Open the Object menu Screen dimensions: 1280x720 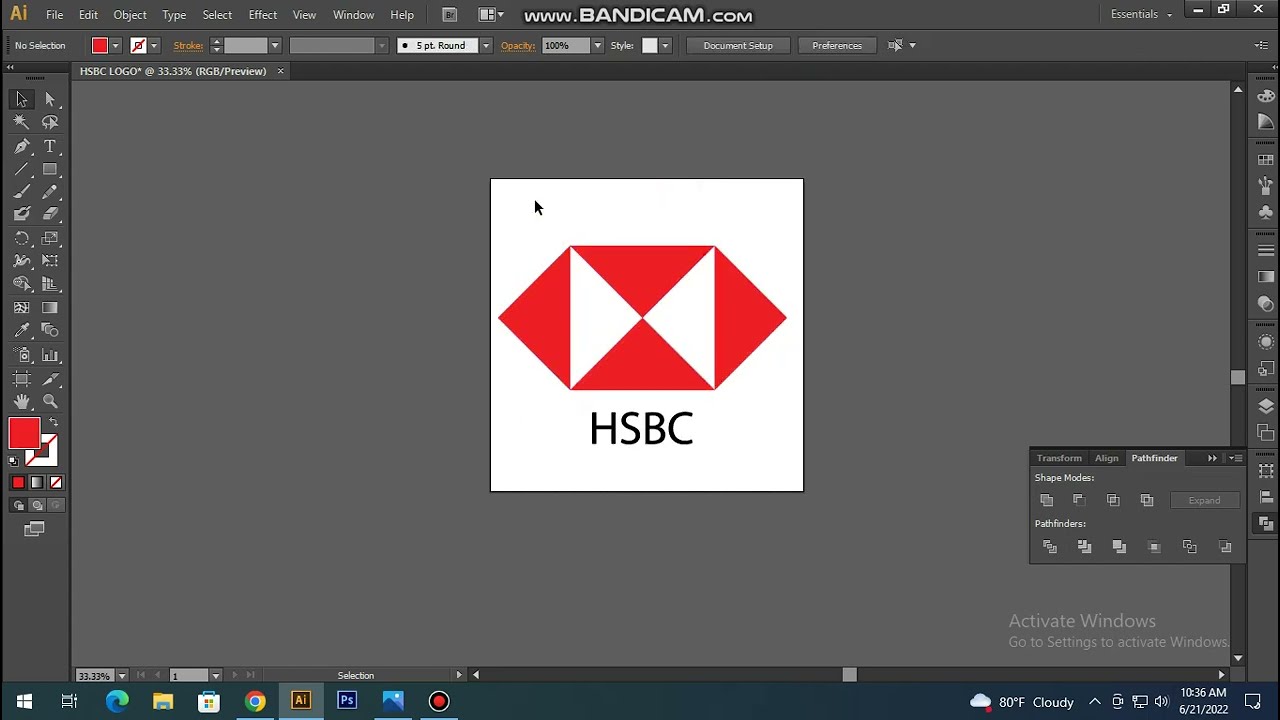point(130,15)
